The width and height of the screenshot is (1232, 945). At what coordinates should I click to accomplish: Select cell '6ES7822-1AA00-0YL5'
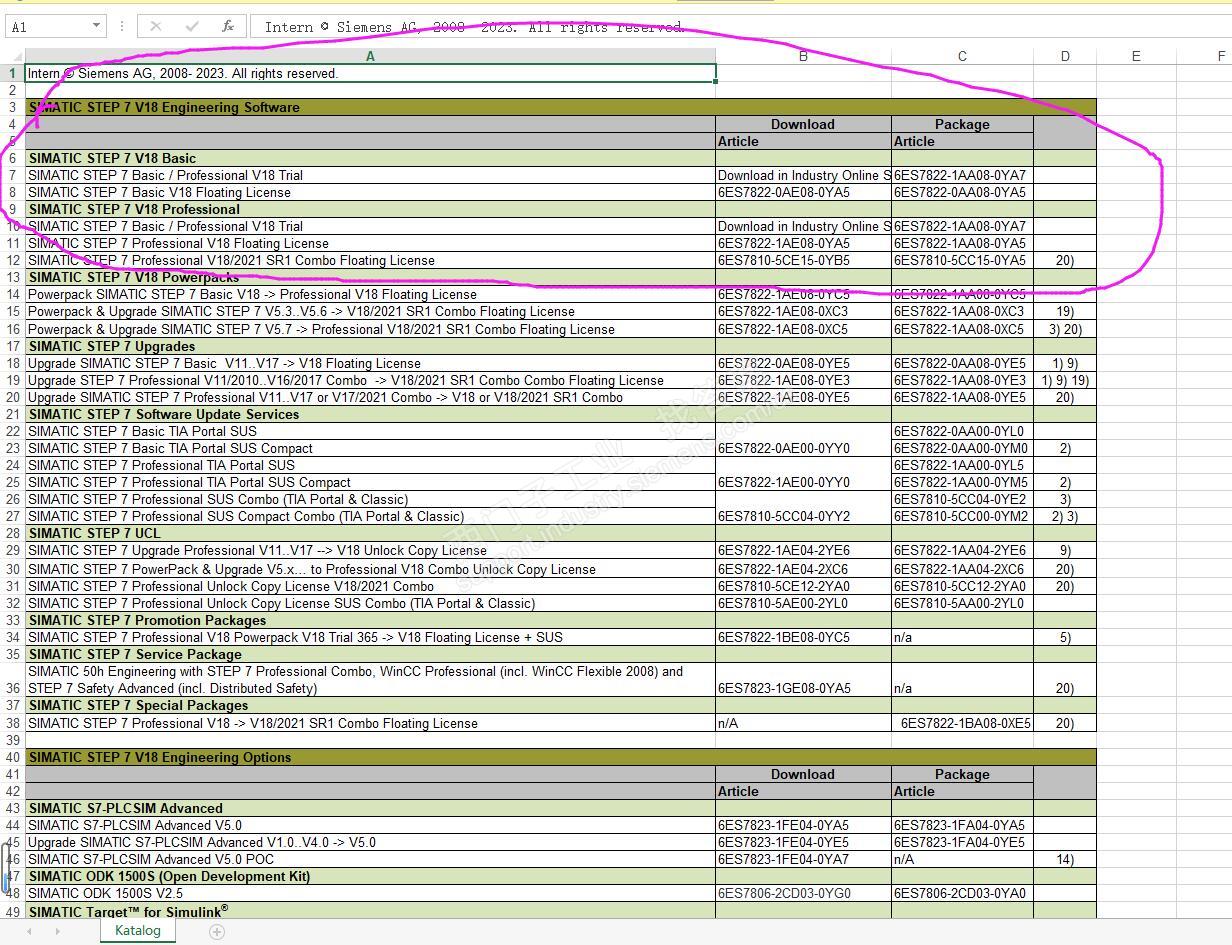pyautogui.click(x=962, y=465)
